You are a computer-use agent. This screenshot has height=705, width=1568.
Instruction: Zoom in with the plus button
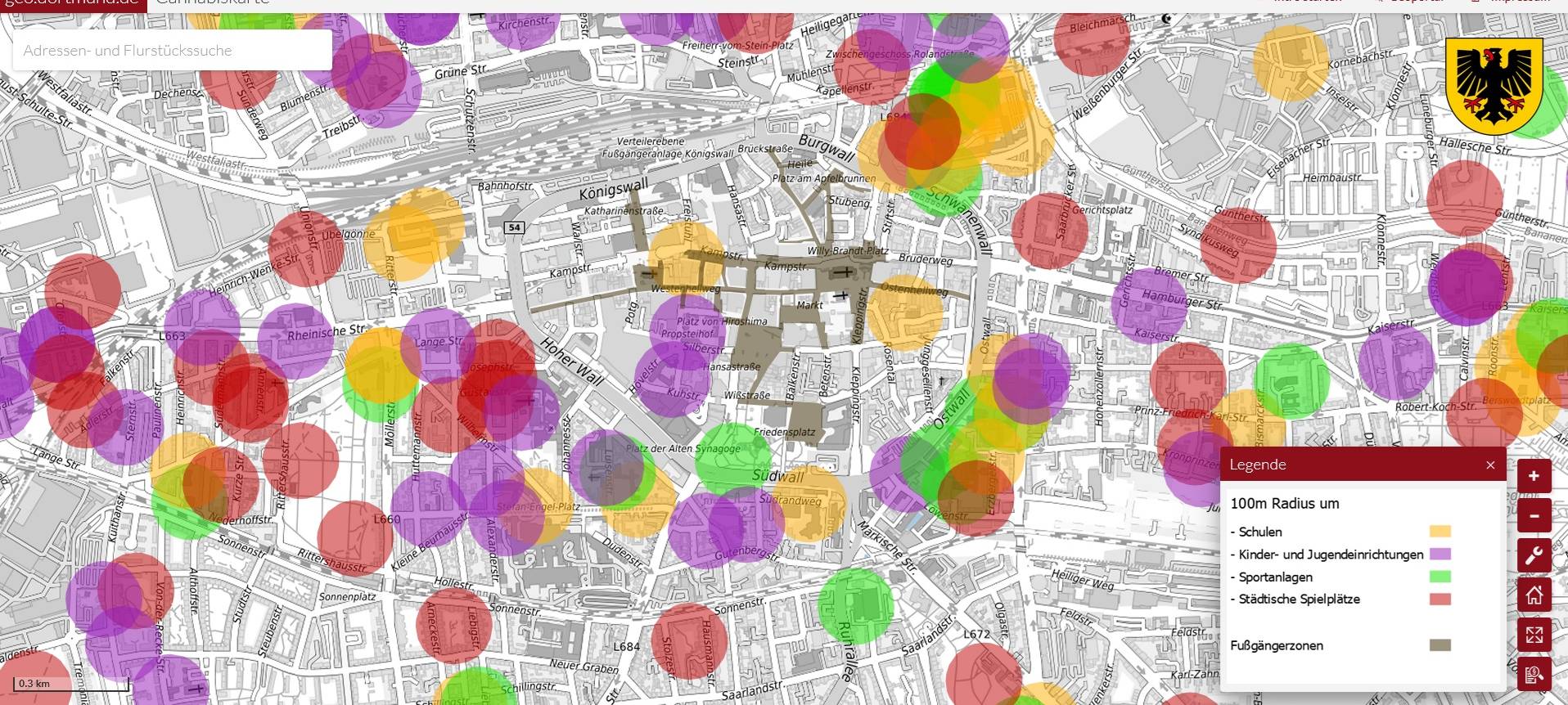click(1534, 476)
